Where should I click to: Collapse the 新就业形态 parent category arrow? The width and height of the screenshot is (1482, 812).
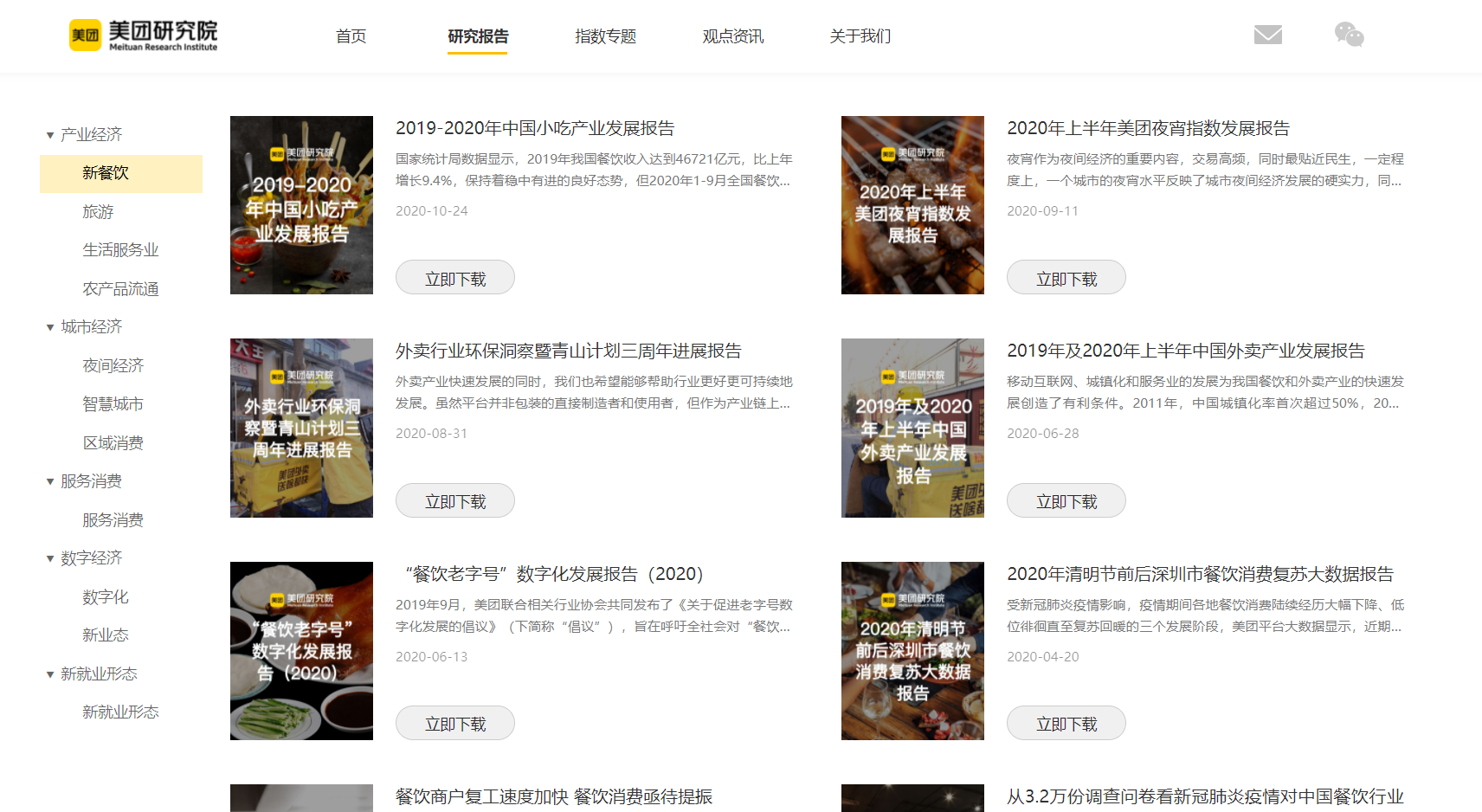click(50, 674)
